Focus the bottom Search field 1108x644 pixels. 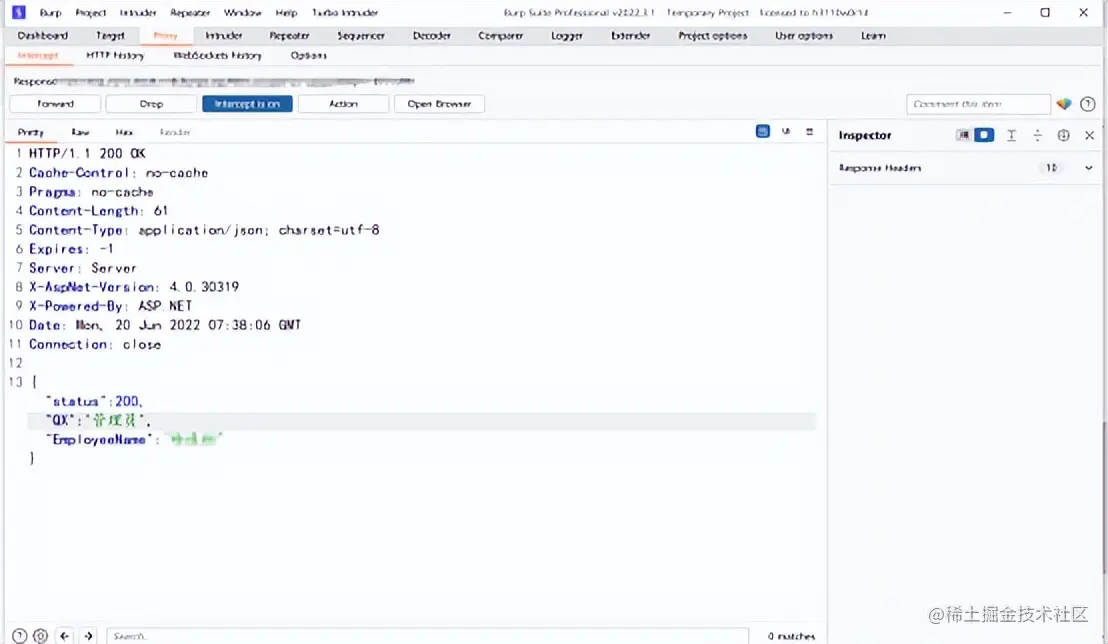[428, 636]
